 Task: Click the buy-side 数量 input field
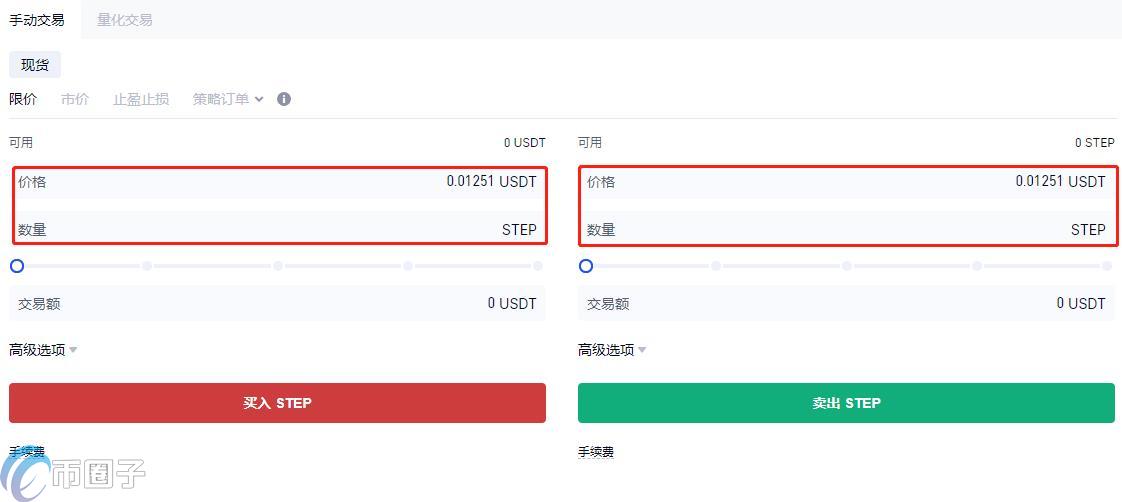pos(278,230)
